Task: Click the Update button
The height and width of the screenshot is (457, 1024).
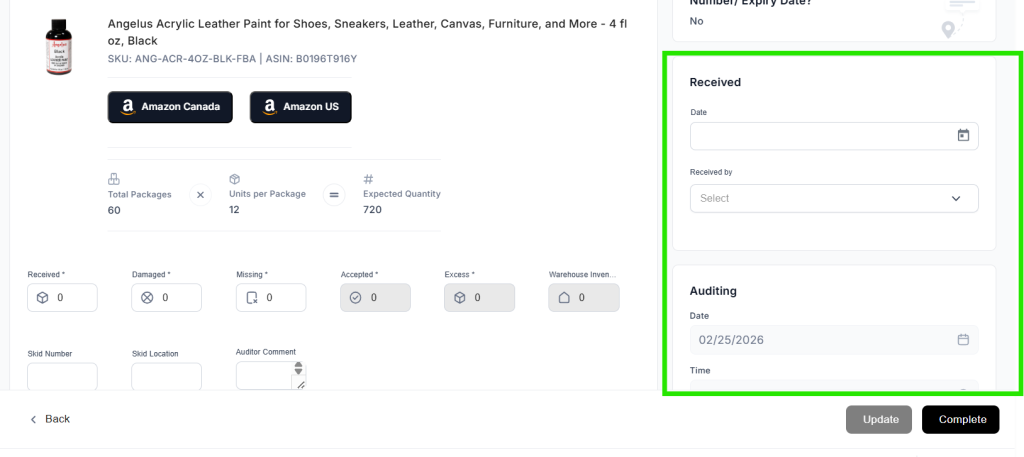Action: point(879,420)
